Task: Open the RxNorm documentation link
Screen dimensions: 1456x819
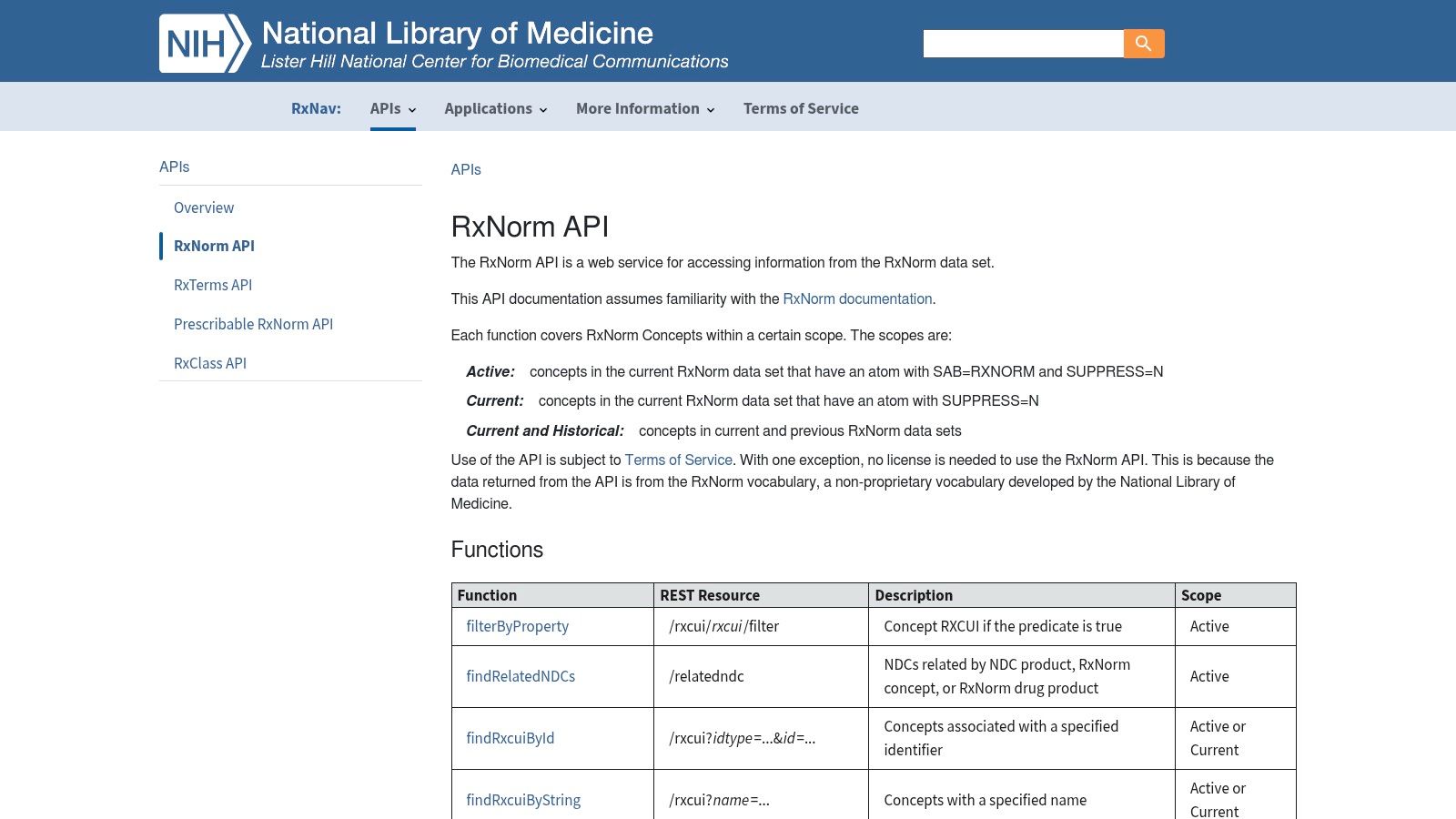Action: click(857, 298)
